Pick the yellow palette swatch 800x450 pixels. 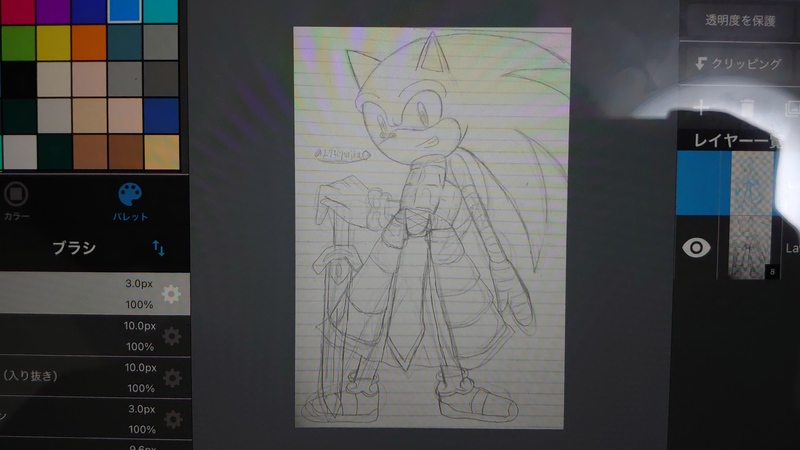tap(54, 43)
